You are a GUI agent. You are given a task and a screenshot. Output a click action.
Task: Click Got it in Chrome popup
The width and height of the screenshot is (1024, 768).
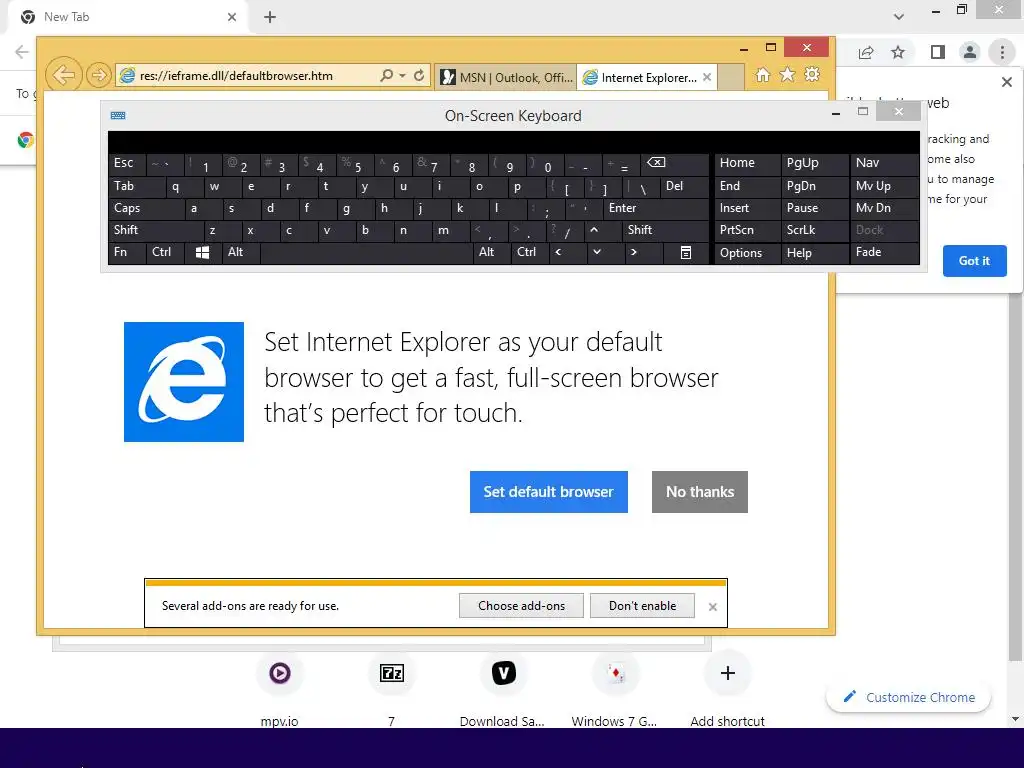pyautogui.click(x=974, y=261)
